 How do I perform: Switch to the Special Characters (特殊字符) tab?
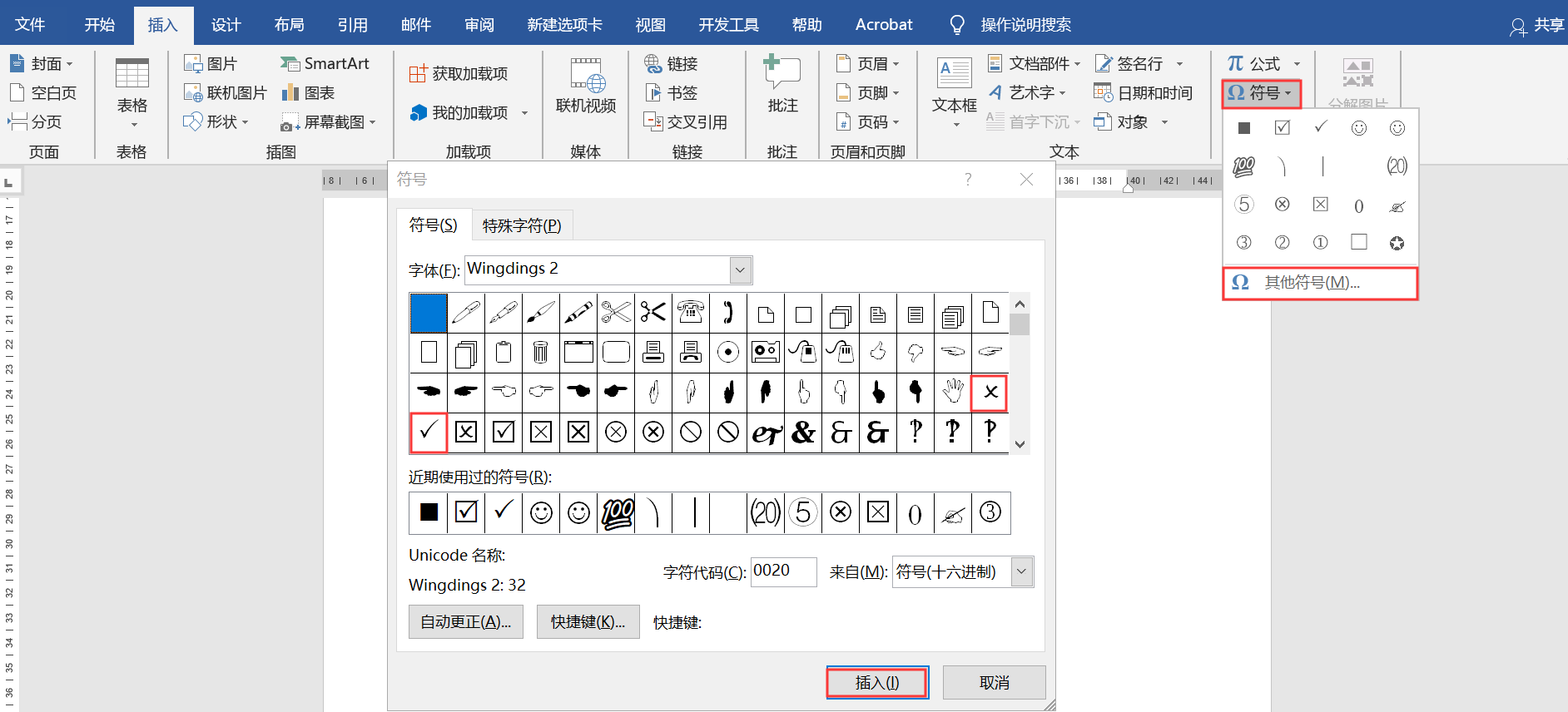point(522,225)
